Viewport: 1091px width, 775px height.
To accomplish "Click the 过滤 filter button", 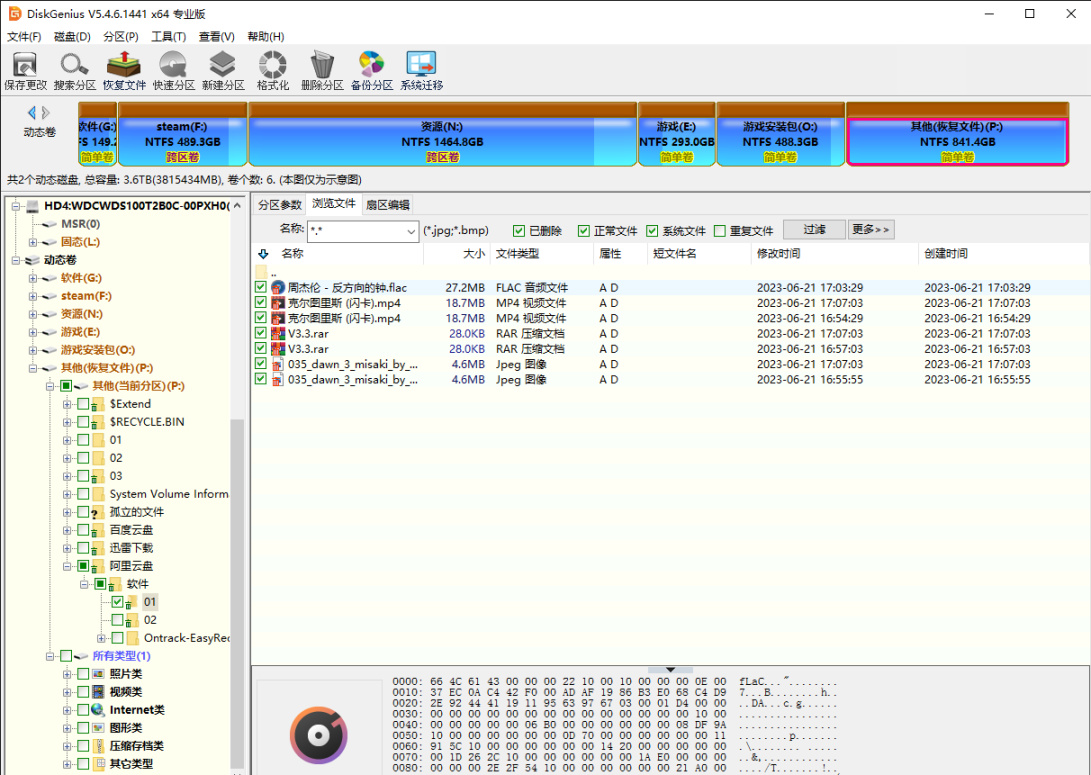I will pyautogui.click(x=814, y=230).
